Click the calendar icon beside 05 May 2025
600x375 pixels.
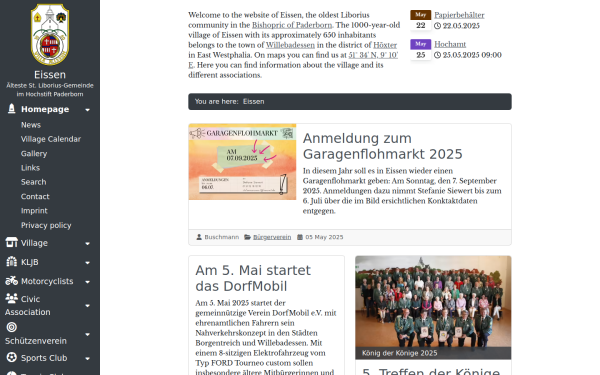(300, 237)
